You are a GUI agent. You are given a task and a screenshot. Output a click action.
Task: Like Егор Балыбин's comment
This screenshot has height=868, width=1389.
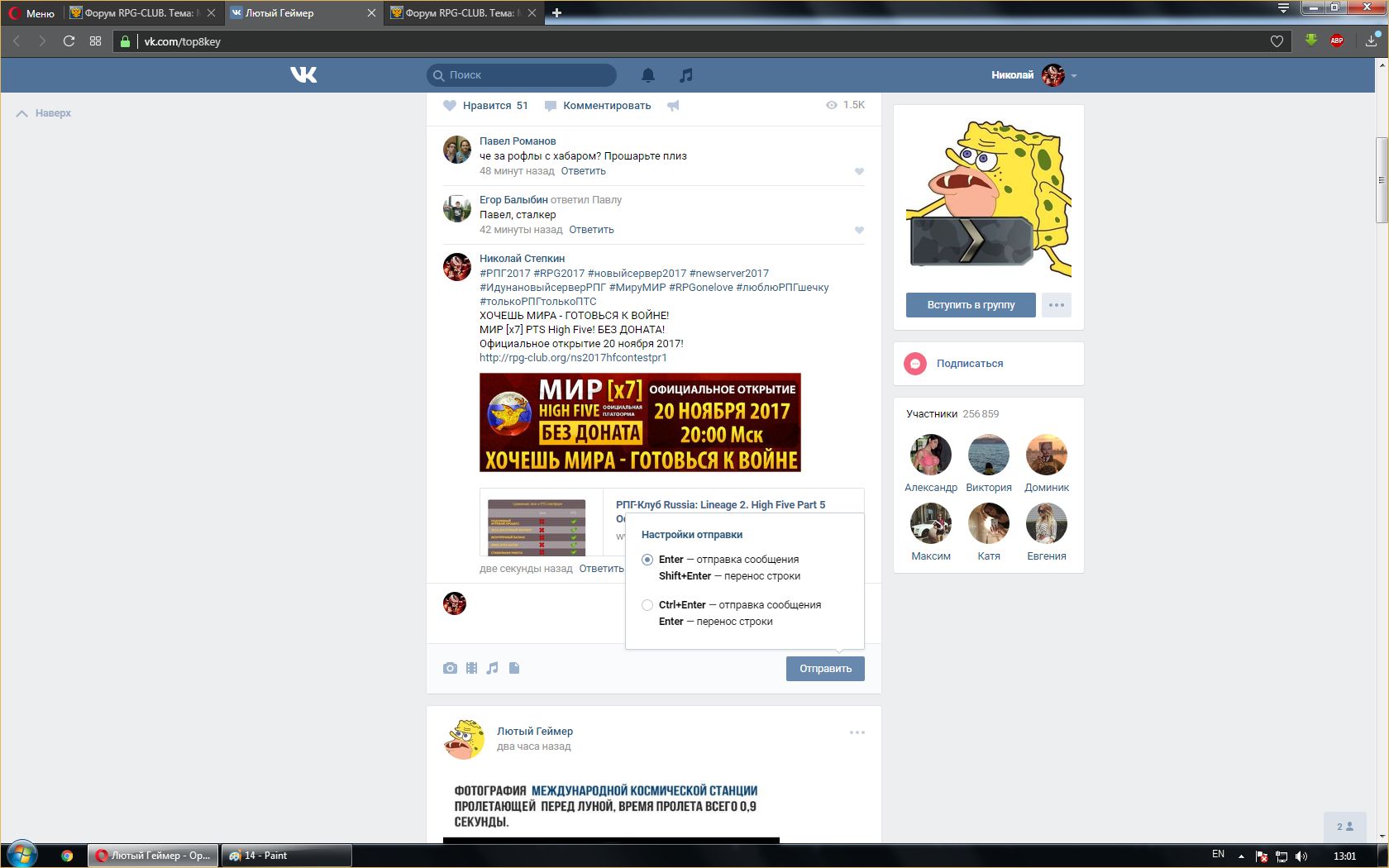tap(859, 231)
